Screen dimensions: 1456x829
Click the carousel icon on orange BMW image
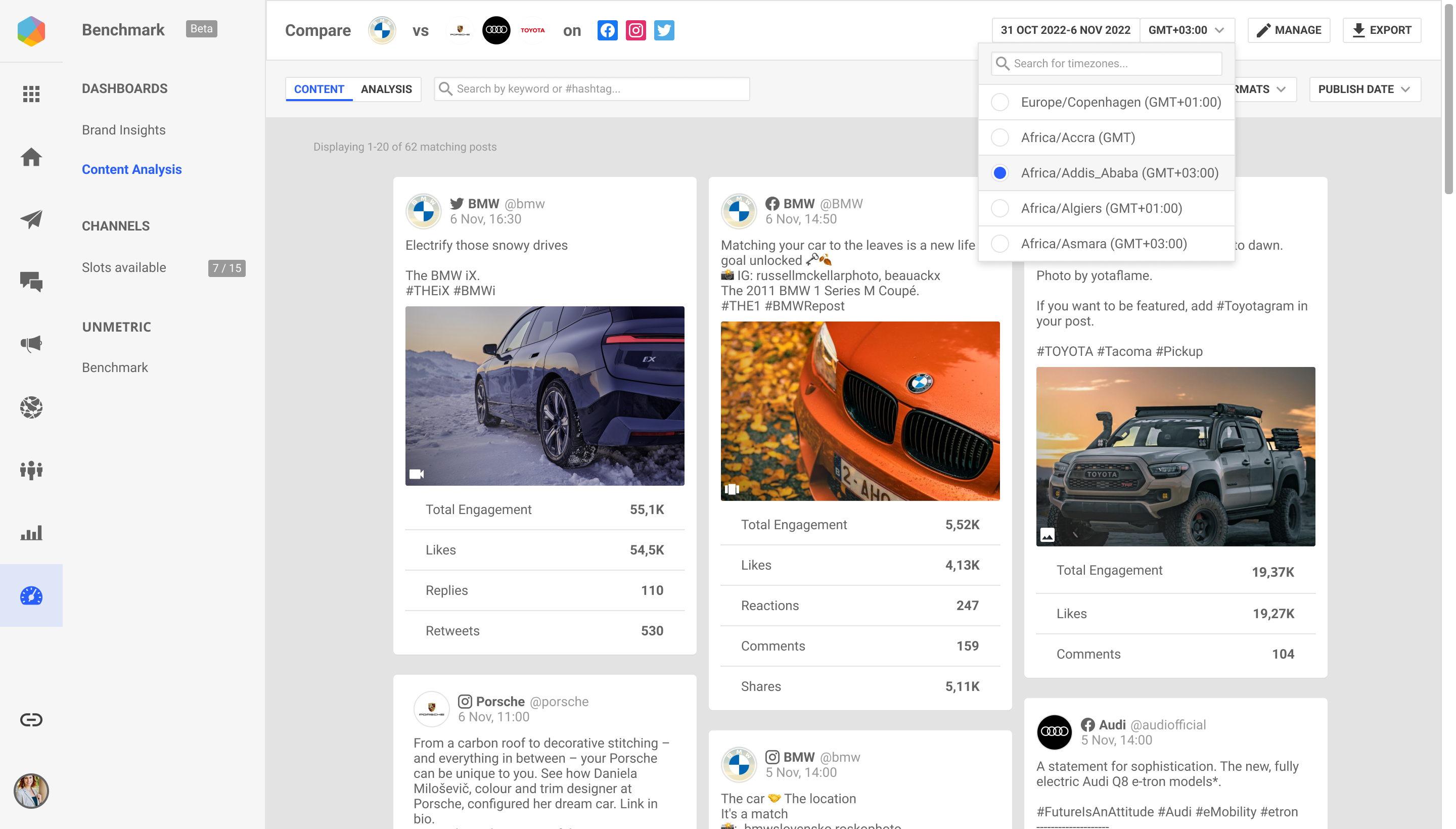tap(732, 489)
